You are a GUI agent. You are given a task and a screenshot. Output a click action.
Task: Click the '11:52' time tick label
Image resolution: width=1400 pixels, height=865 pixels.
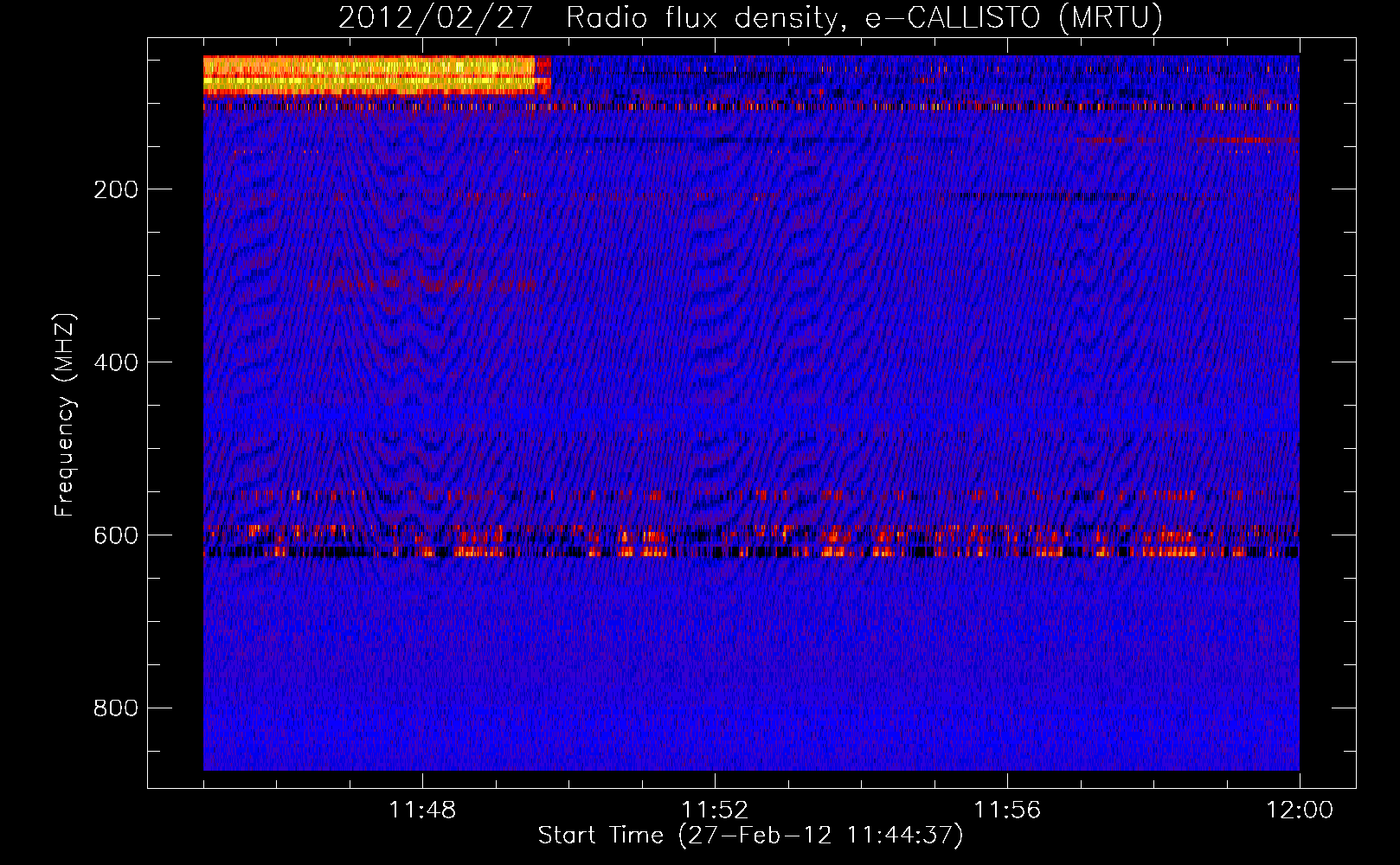tap(715, 810)
